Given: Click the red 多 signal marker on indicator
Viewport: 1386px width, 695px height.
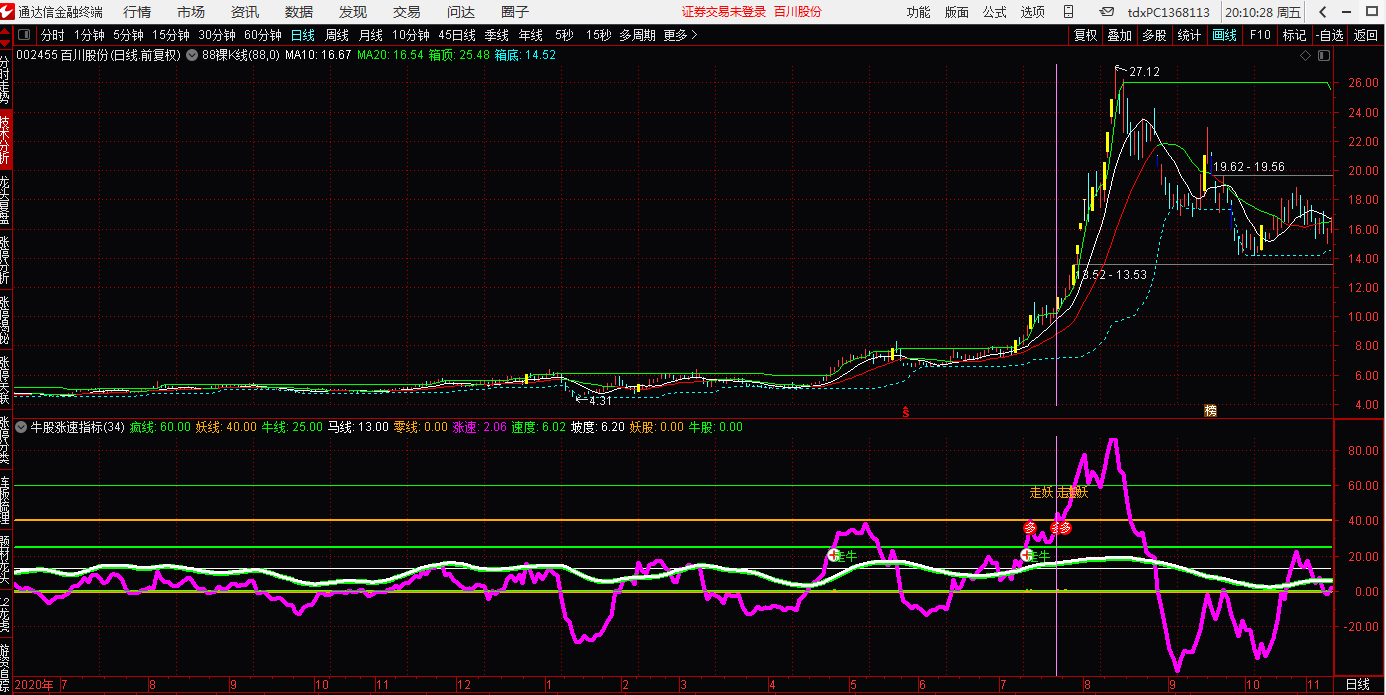Looking at the screenshot, I should (x=1030, y=527).
